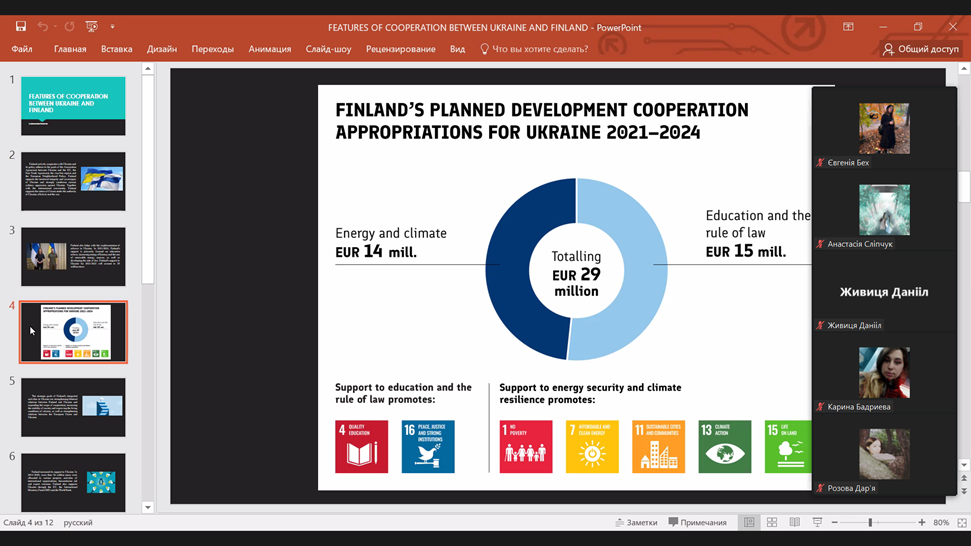Screen dimensions: 971x546
Task: Click muted mic icon beside Анастасія Сліпчук
Action: (821, 244)
